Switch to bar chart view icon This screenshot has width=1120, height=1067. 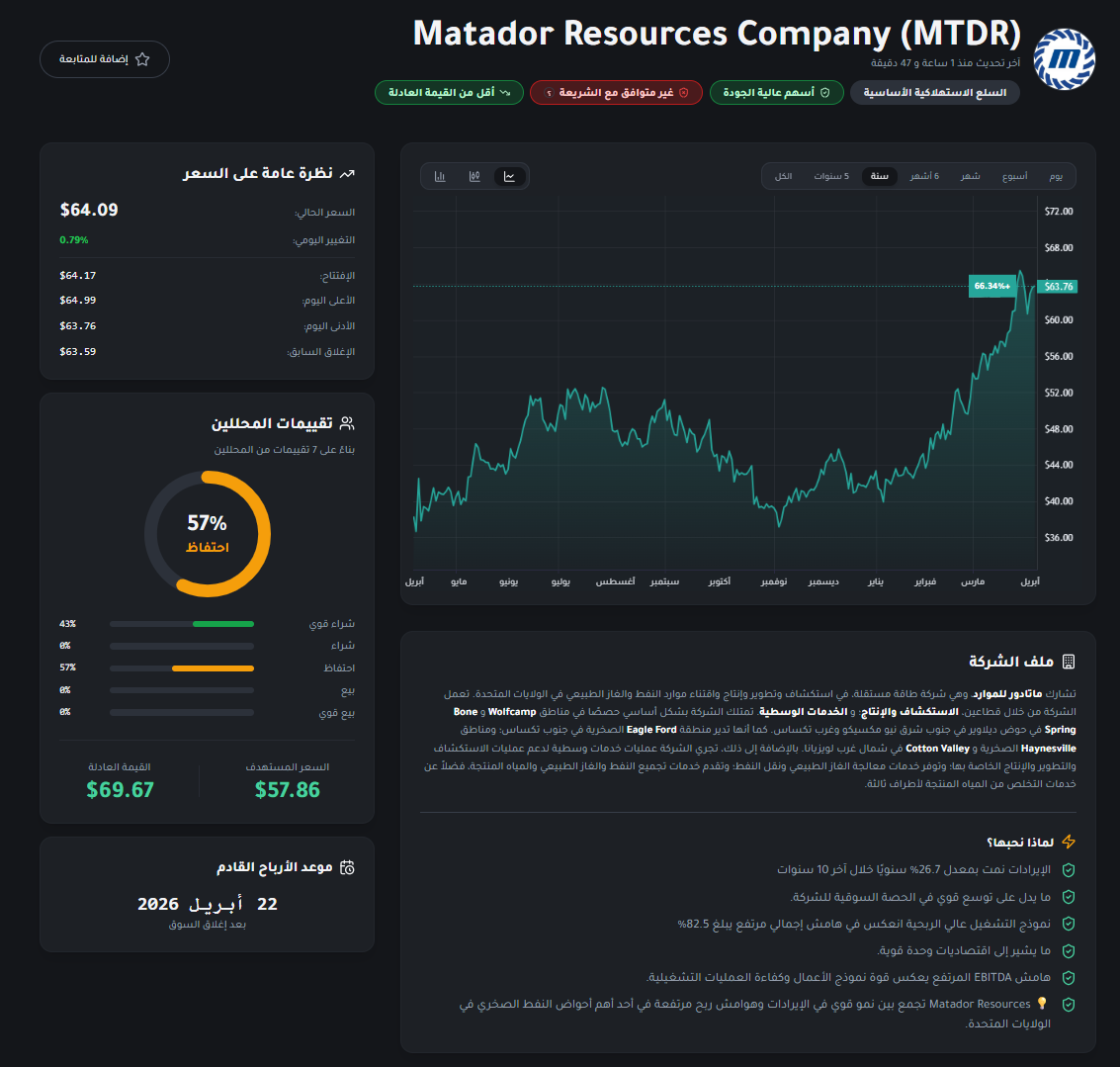440,177
